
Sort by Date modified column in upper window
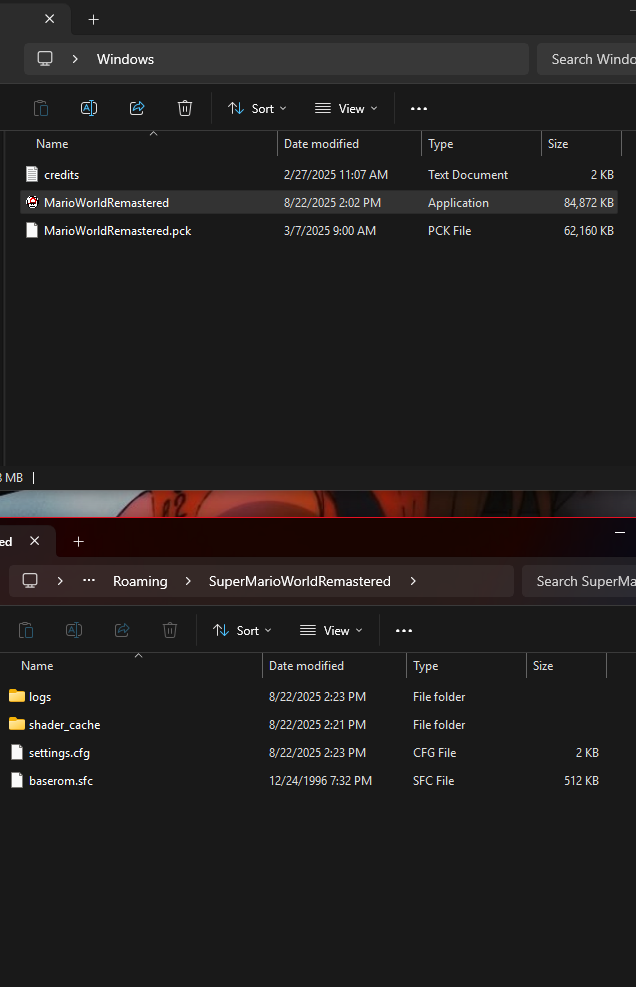[321, 144]
